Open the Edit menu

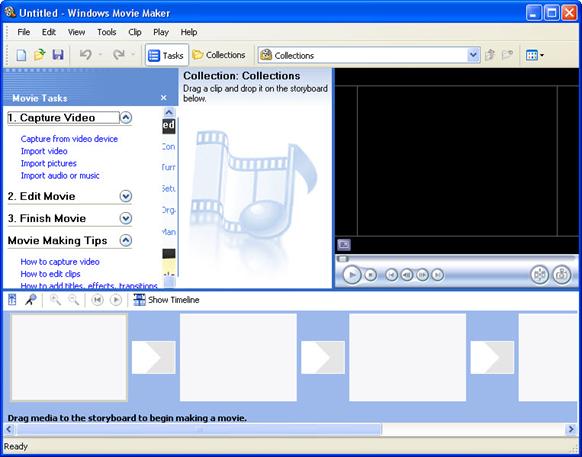point(49,32)
